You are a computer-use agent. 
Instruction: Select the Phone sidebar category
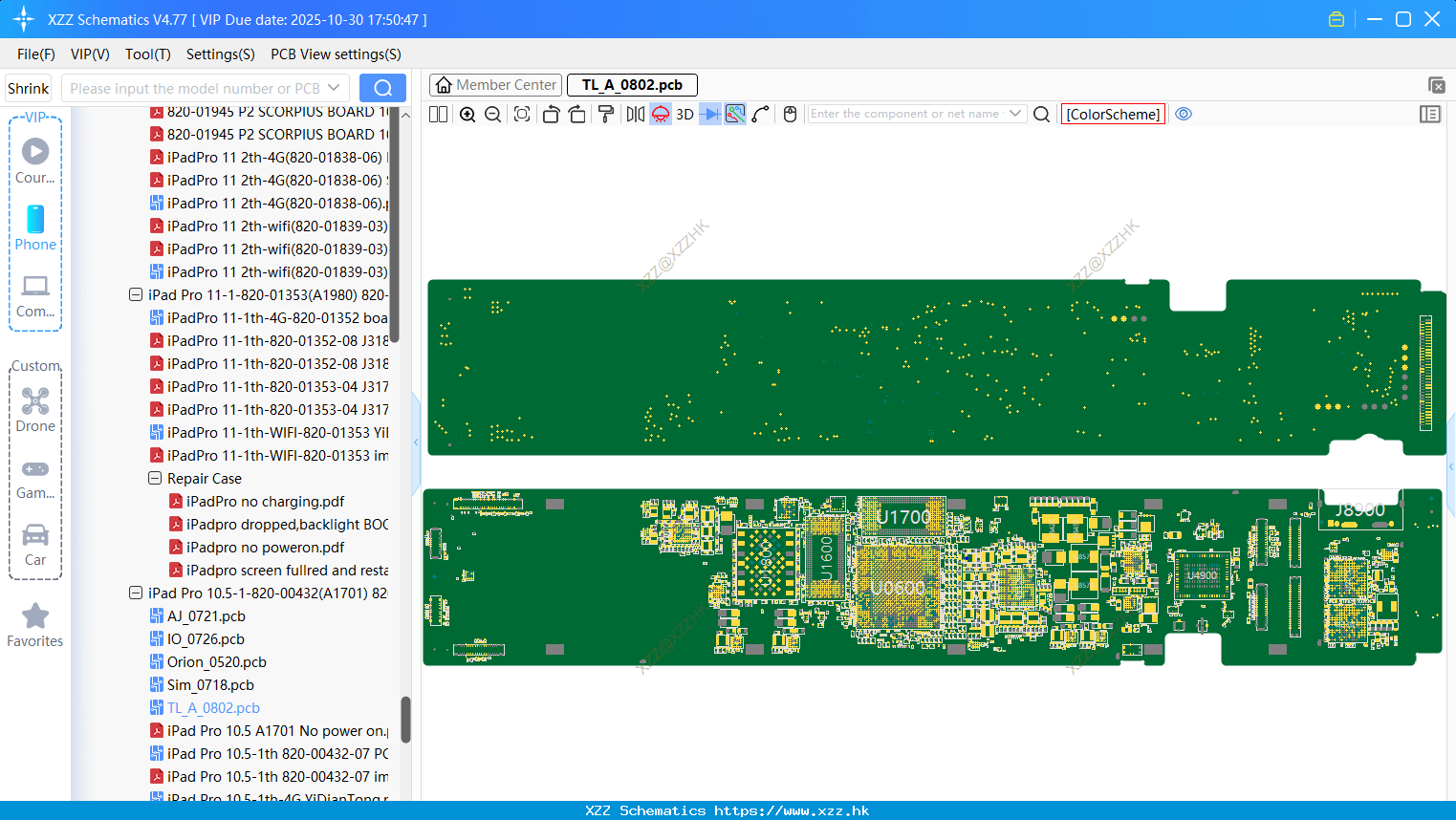click(35, 227)
